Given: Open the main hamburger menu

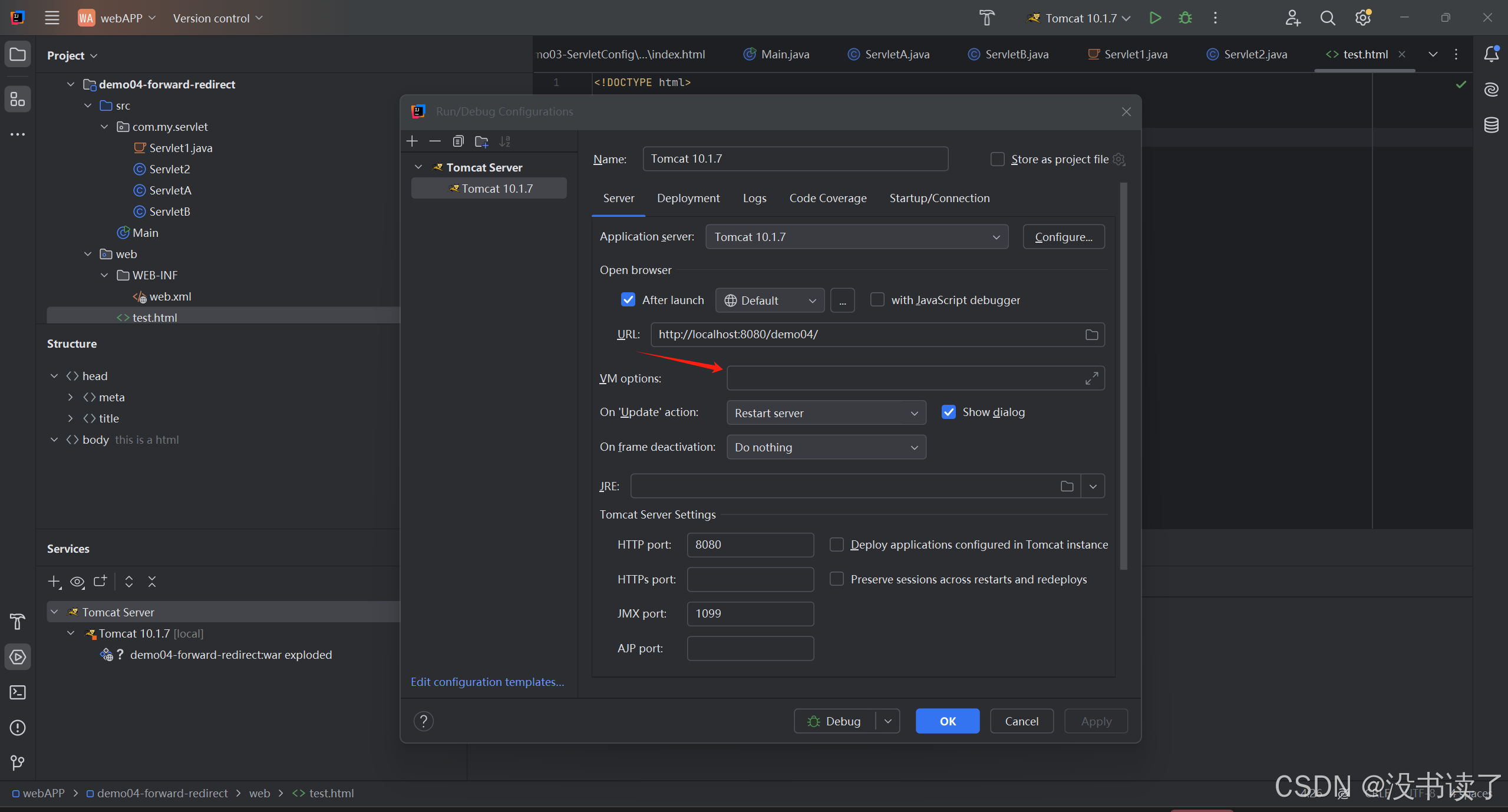Looking at the screenshot, I should pyautogui.click(x=52, y=18).
